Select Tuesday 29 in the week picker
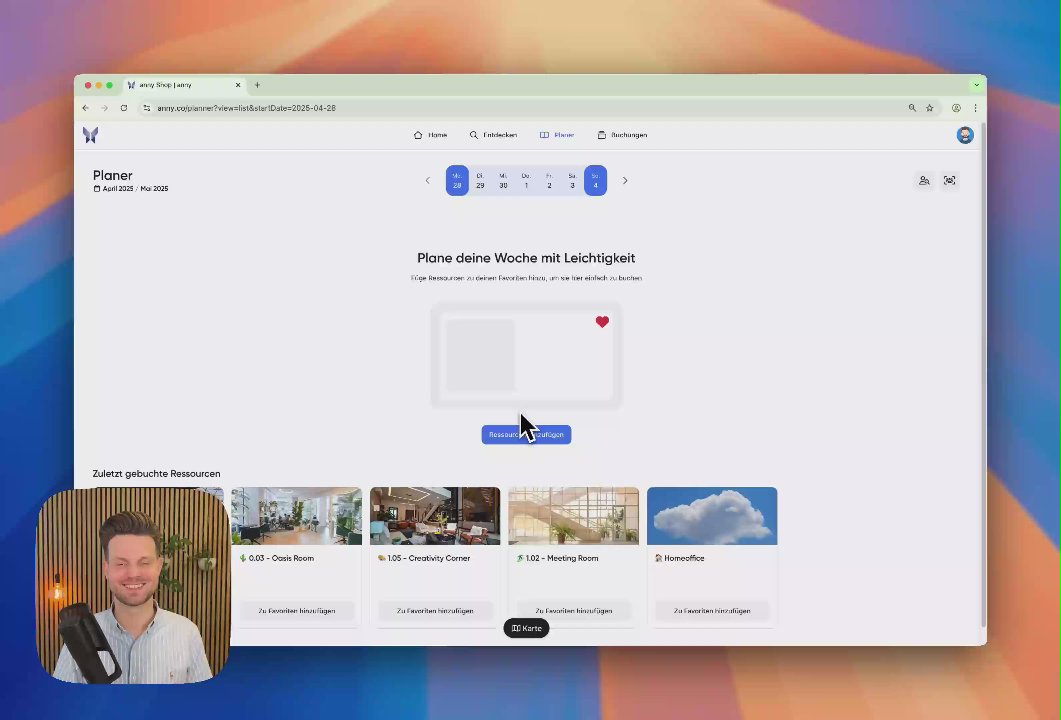 tap(480, 181)
